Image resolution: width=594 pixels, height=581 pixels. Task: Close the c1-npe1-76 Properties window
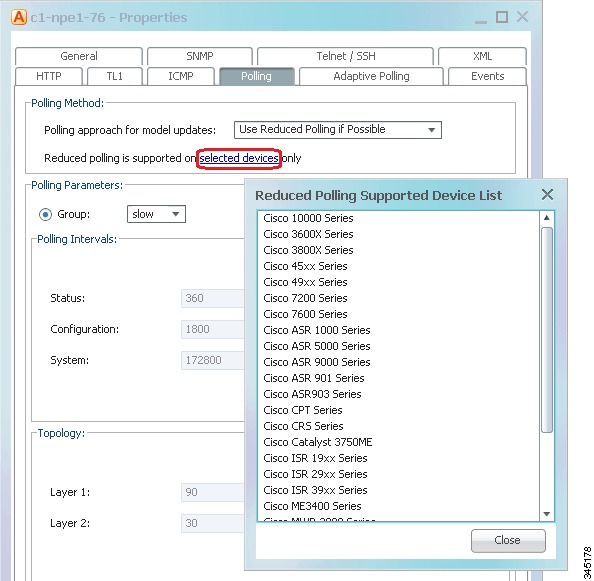pyautogui.click(x=522, y=17)
